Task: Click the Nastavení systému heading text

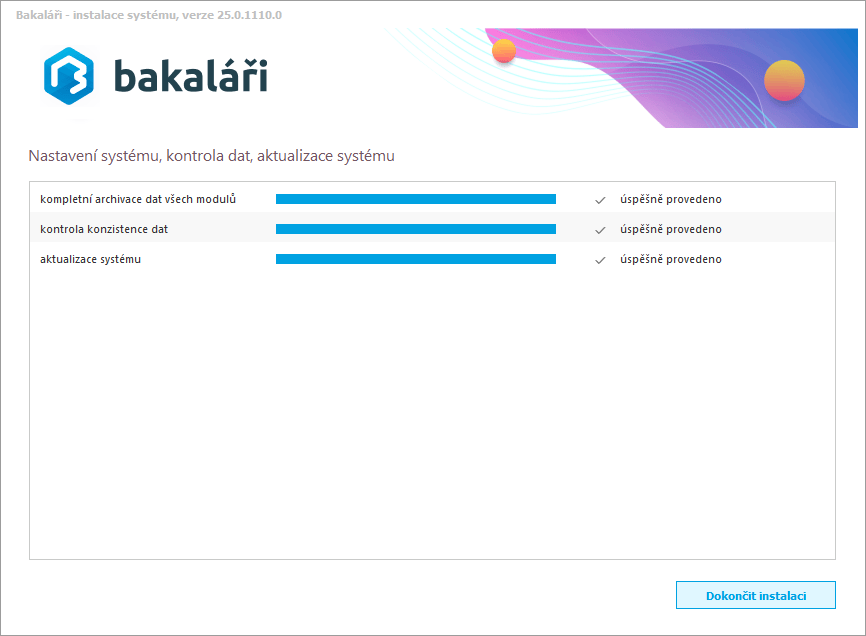Action: (x=211, y=156)
